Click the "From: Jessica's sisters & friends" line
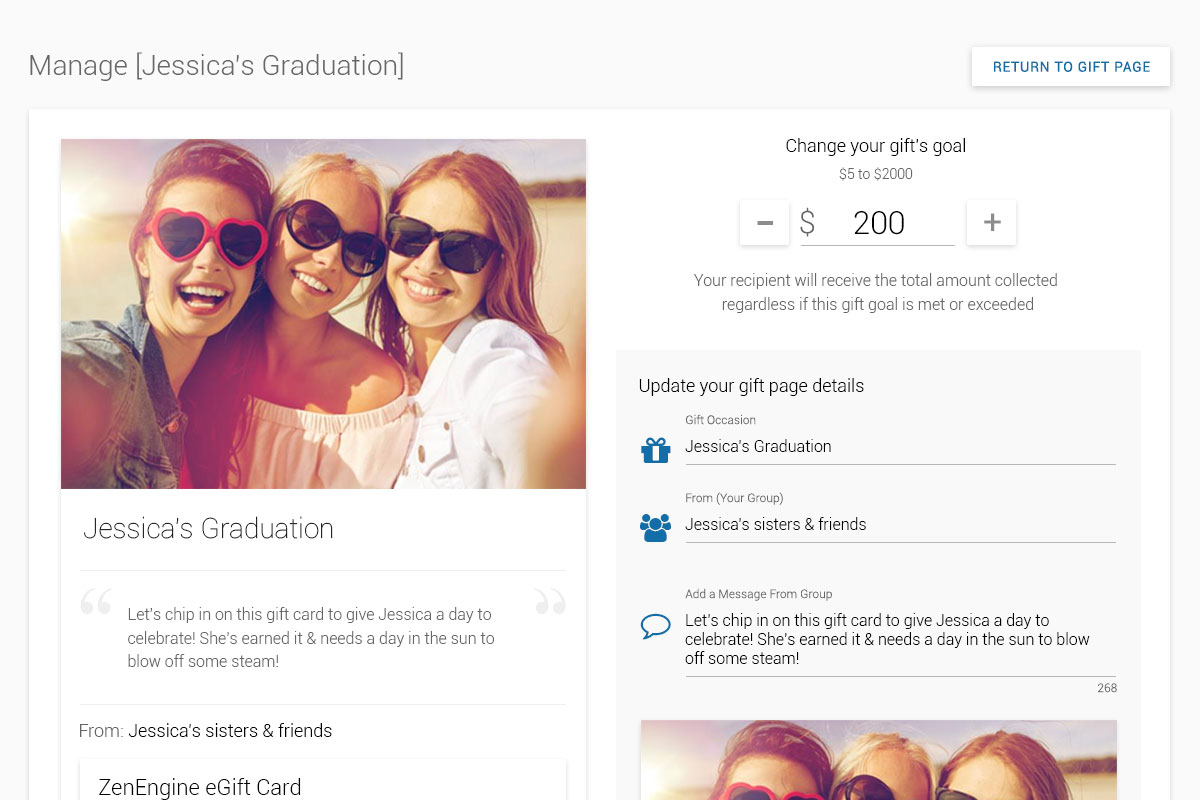This screenshot has width=1200, height=800. coord(205,731)
